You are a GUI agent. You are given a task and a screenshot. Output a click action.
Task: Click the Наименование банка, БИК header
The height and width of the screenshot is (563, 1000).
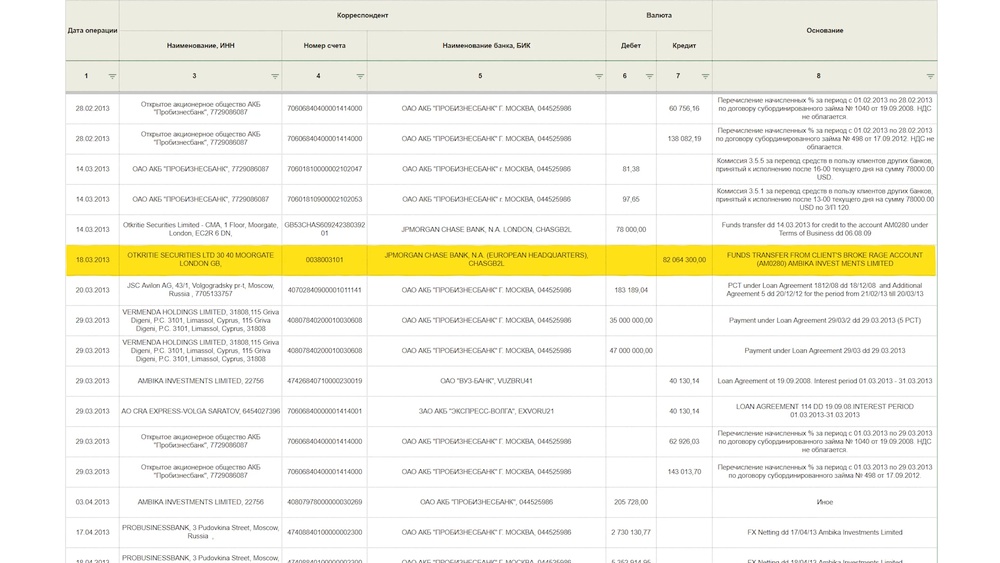coord(486,46)
